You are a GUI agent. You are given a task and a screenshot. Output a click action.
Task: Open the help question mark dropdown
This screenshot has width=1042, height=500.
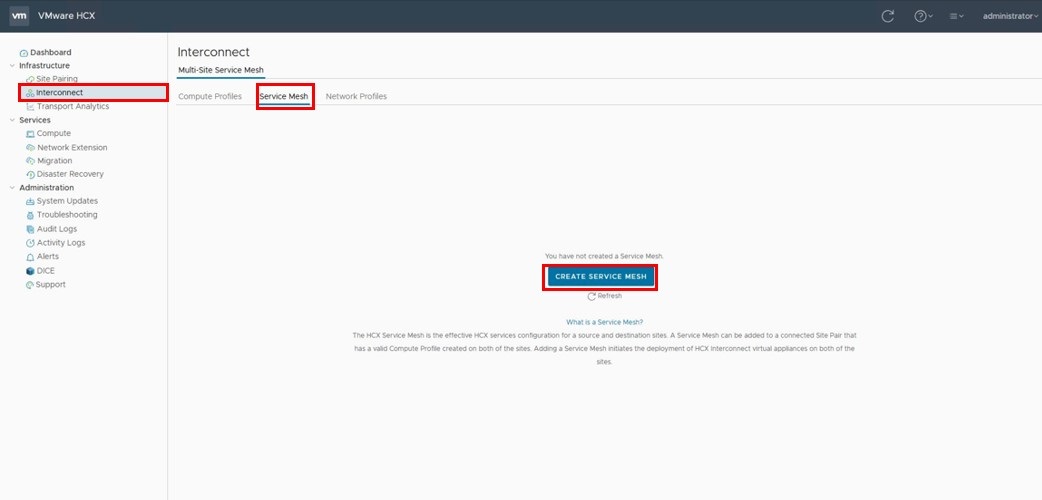click(x=923, y=16)
